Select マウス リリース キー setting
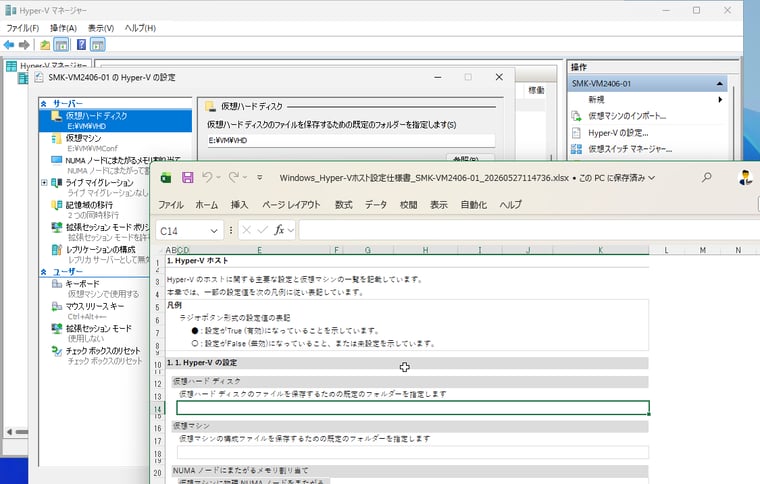760x484 pixels. point(95,306)
